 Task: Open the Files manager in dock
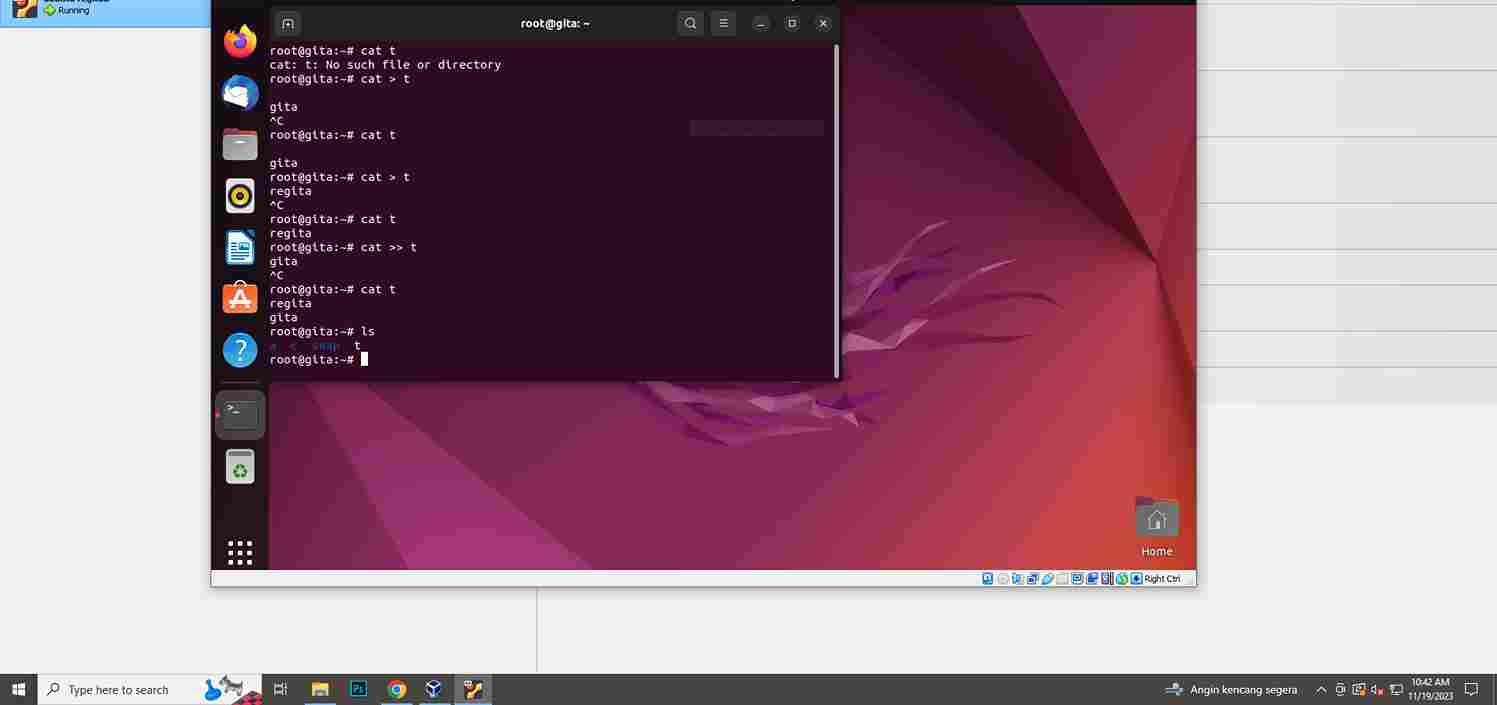click(x=240, y=144)
